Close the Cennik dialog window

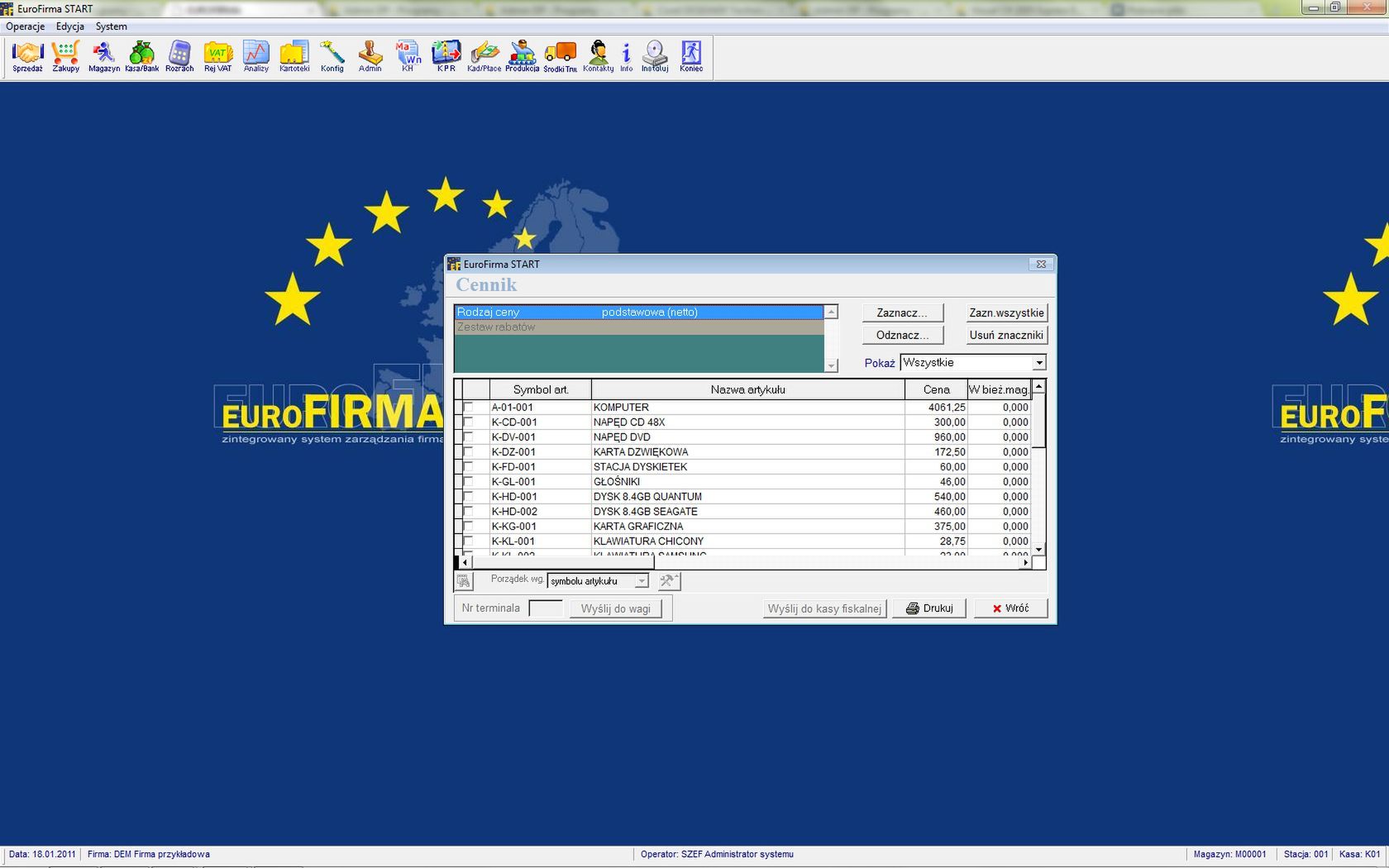[1041, 265]
